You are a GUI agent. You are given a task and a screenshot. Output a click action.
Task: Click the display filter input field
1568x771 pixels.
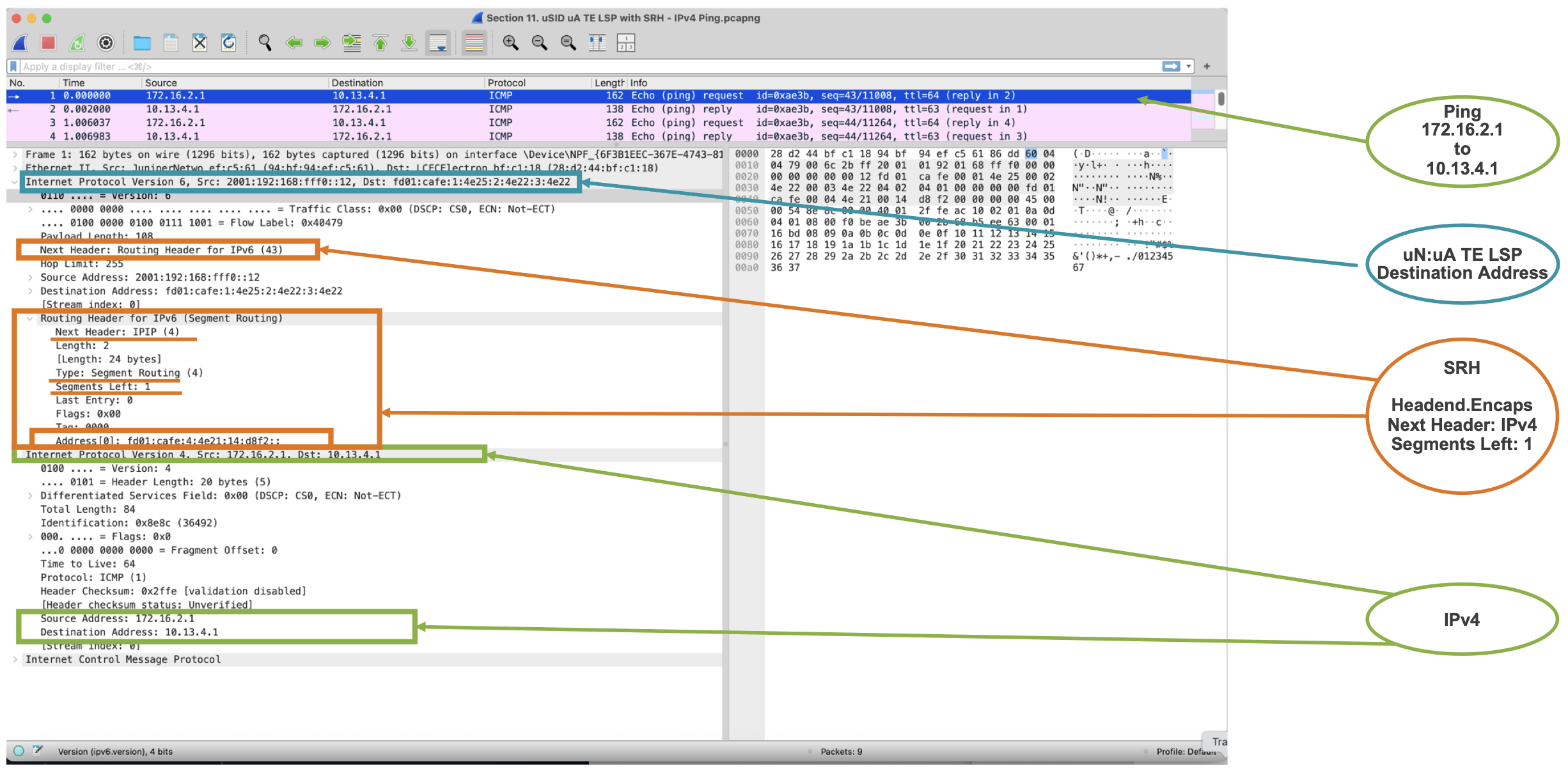point(588,66)
